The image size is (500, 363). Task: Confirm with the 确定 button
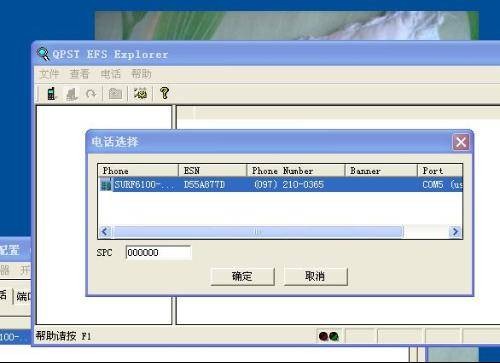tap(243, 276)
